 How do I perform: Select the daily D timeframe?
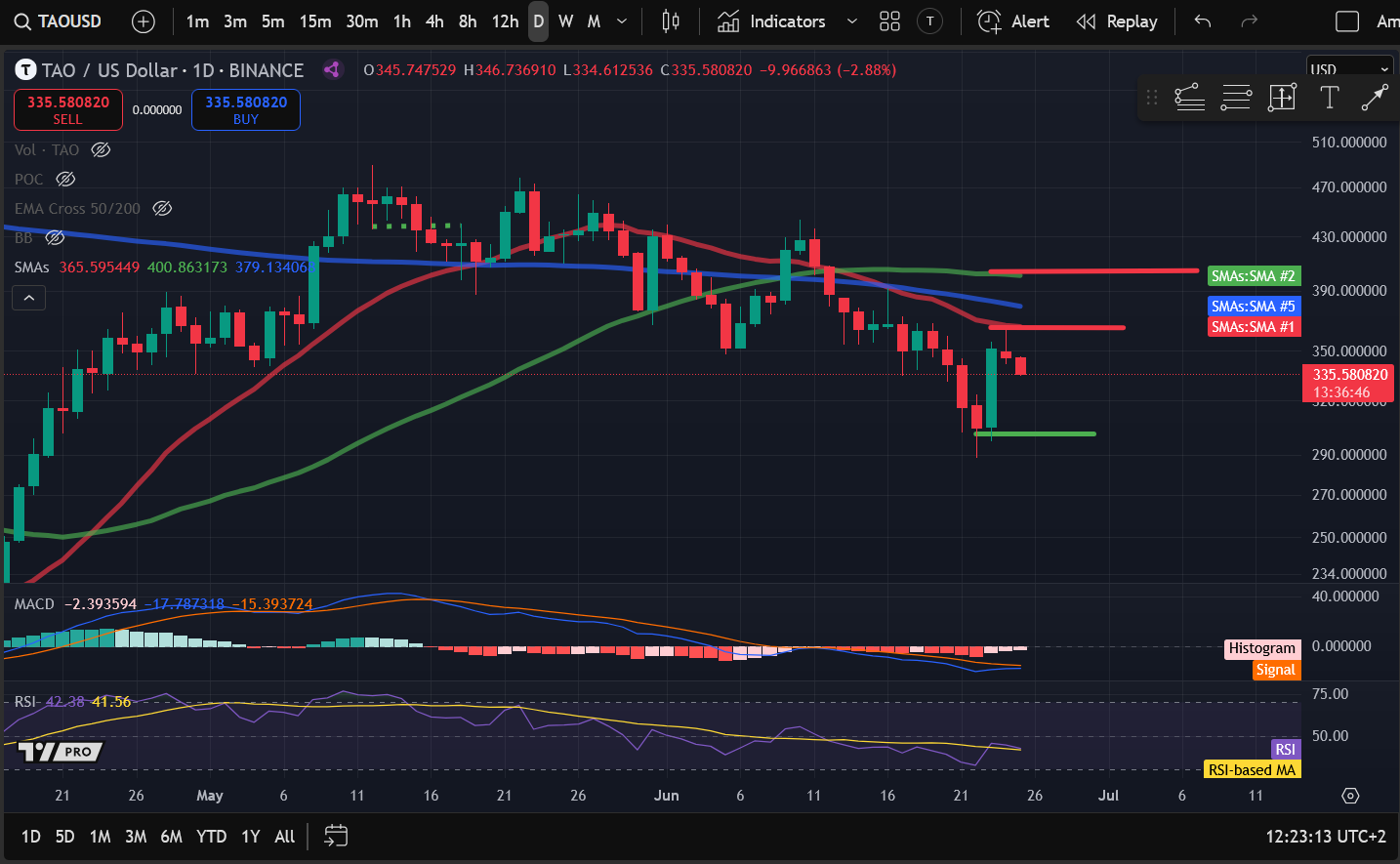point(538,21)
